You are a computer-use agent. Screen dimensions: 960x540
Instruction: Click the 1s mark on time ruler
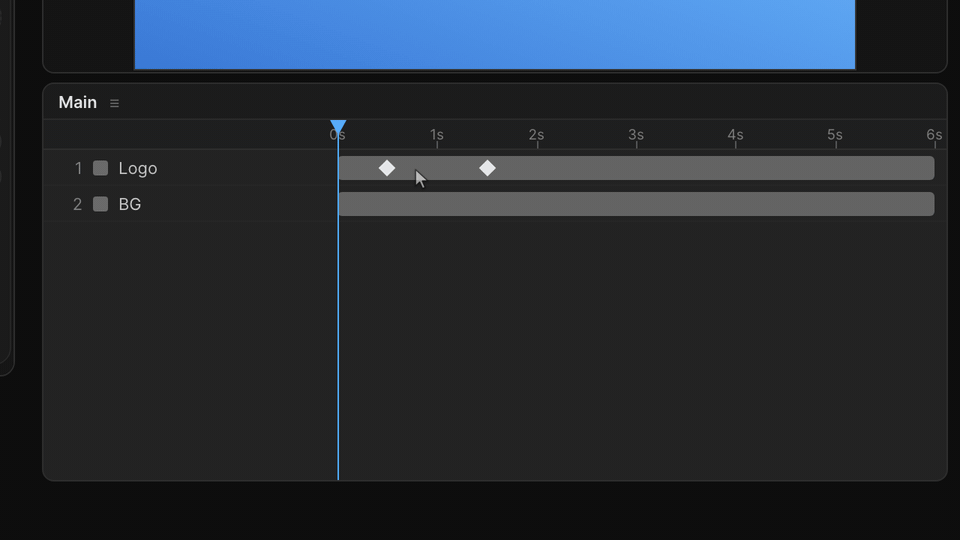point(437,135)
